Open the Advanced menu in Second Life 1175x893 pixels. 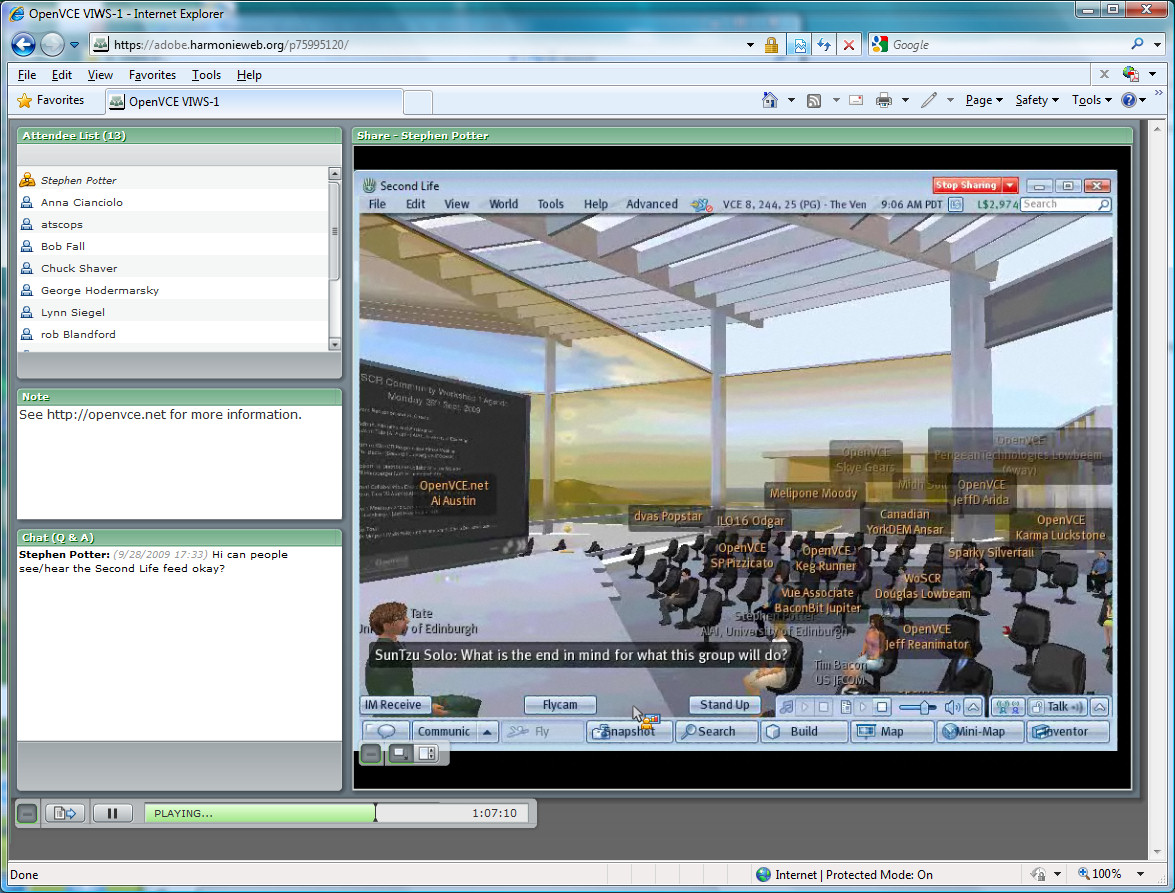click(651, 204)
